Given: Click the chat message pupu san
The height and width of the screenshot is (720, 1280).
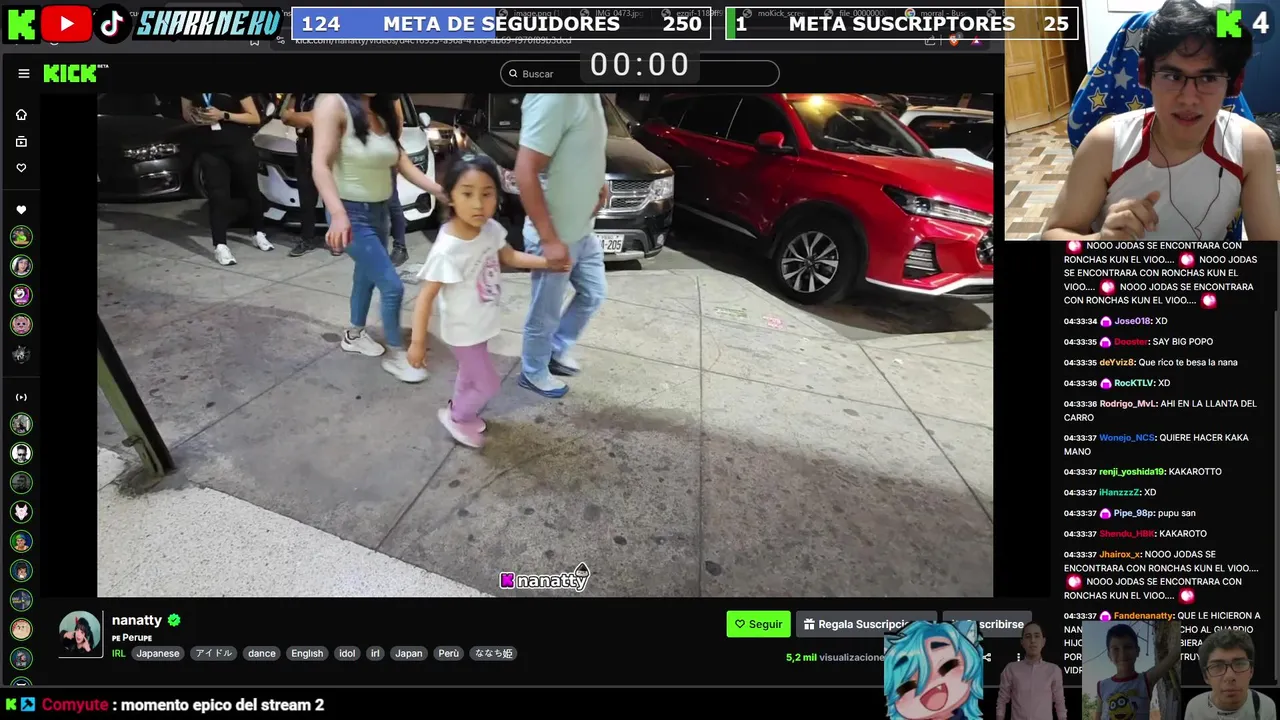Looking at the screenshot, I should [1177, 513].
